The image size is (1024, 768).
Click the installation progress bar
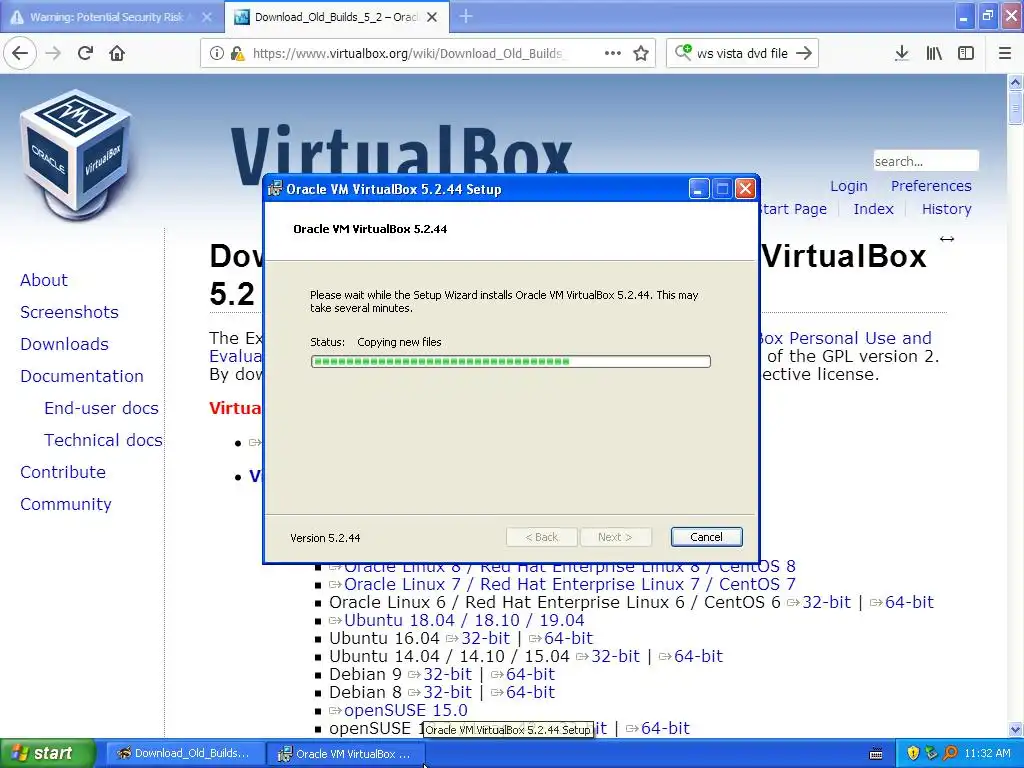pos(511,361)
